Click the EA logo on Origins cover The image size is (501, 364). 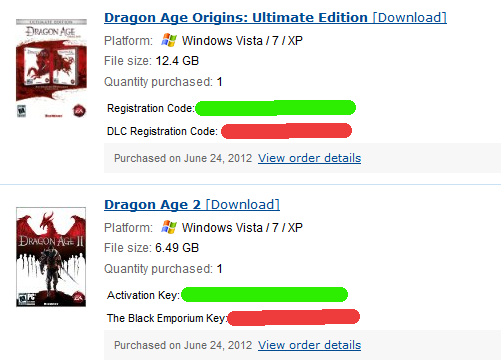pos(79,110)
